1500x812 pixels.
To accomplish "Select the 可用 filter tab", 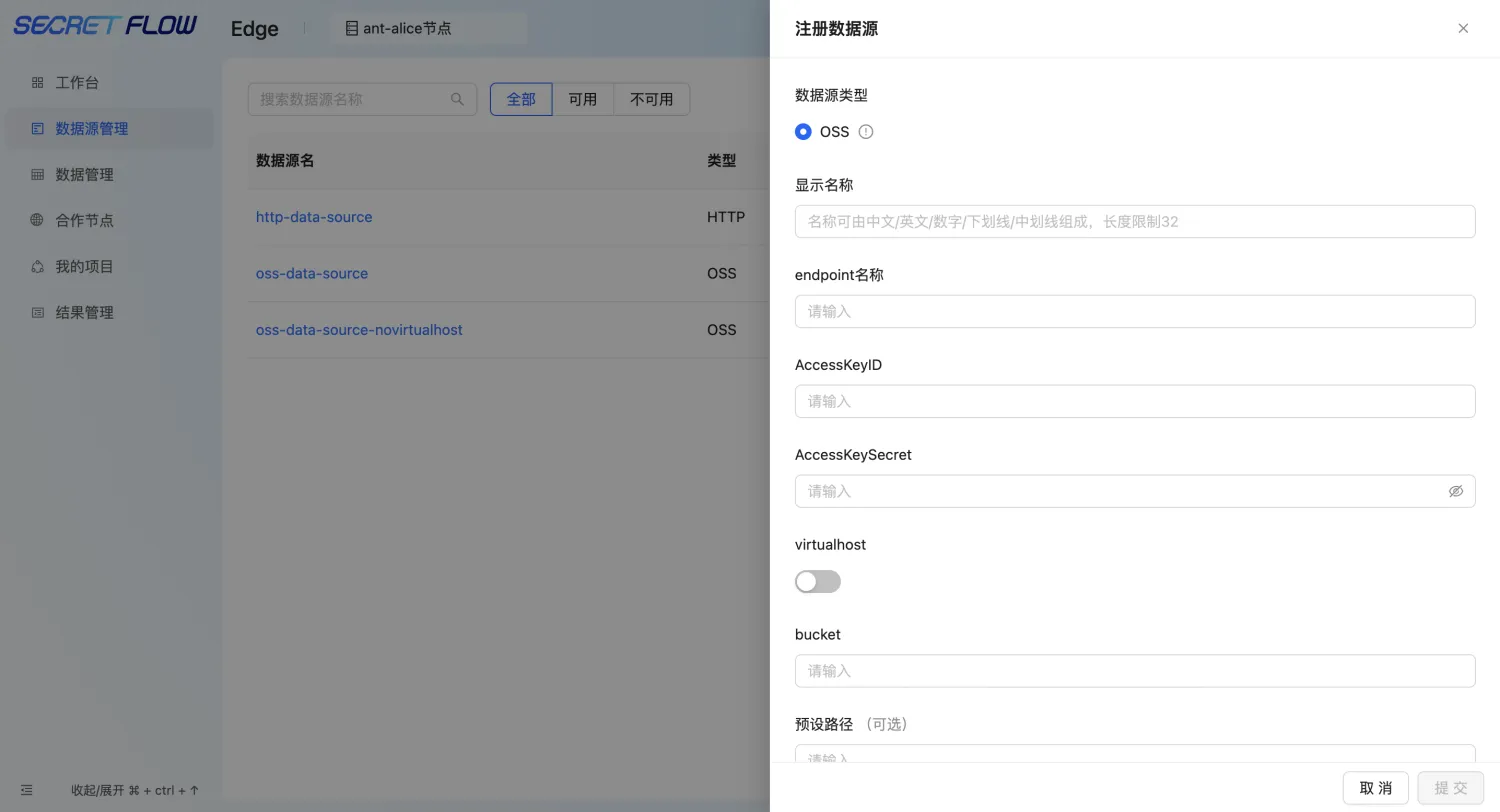I will coord(583,99).
